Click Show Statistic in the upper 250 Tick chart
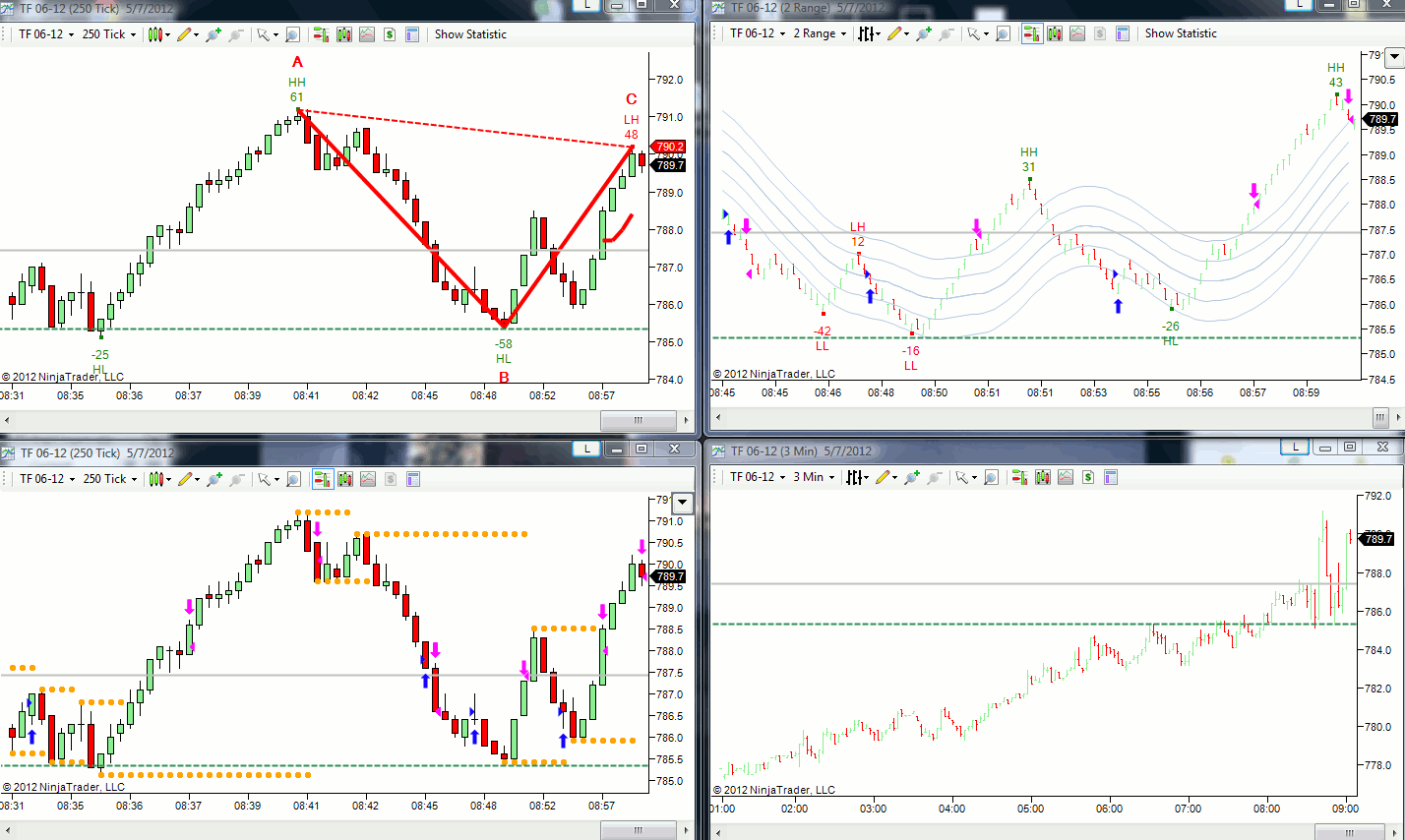Image resolution: width=1405 pixels, height=840 pixels. [x=470, y=34]
